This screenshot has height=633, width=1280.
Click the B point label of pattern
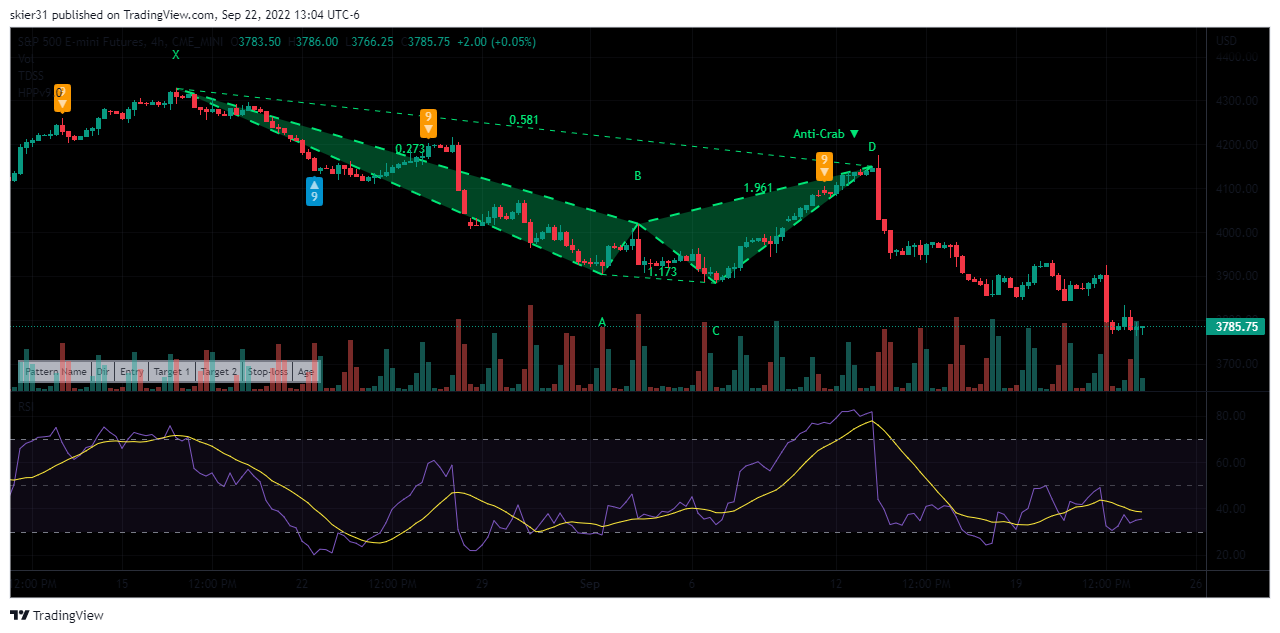point(637,176)
